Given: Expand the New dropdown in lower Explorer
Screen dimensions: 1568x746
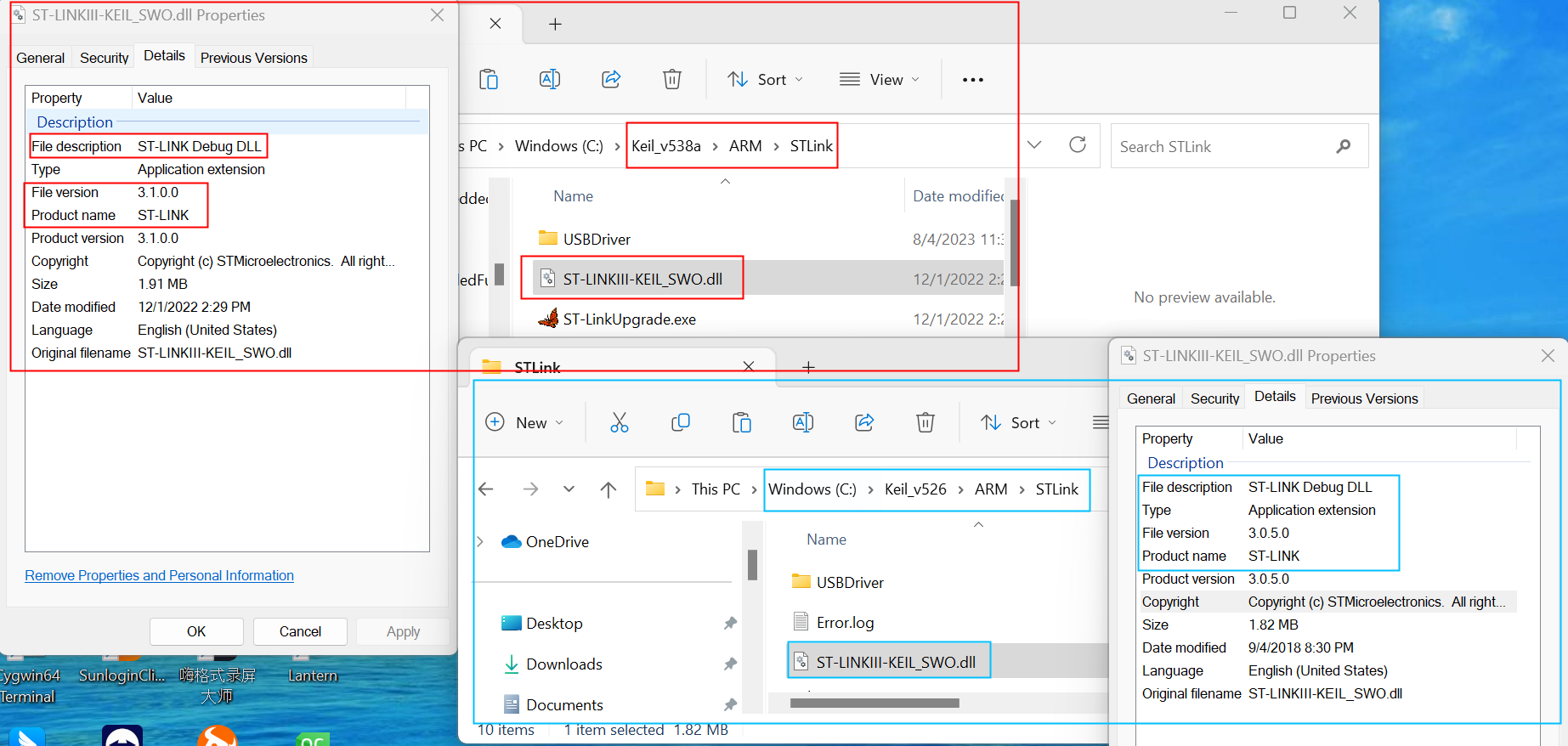Looking at the screenshot, I should point(524,422).
